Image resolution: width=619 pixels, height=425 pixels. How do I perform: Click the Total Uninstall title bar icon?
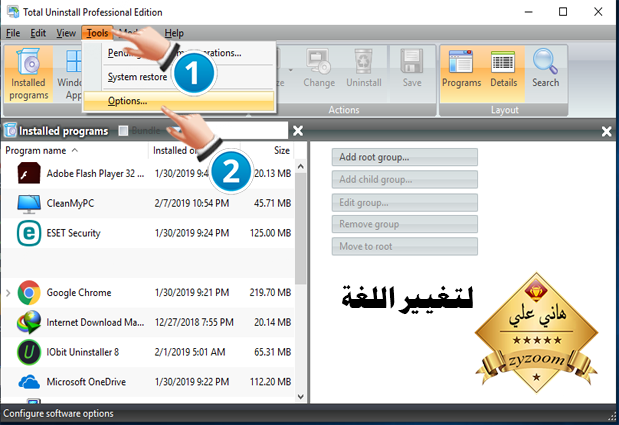(13, 12)
